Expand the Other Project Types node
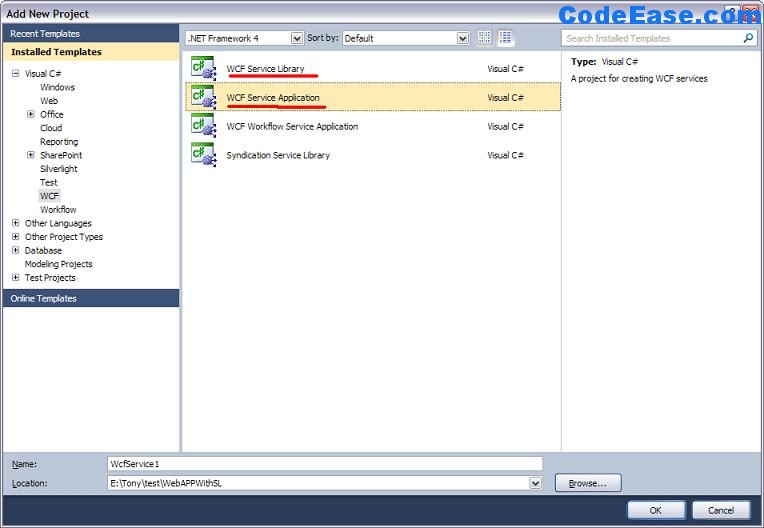Screen dimensions: 764x528 tap(16, 237)
